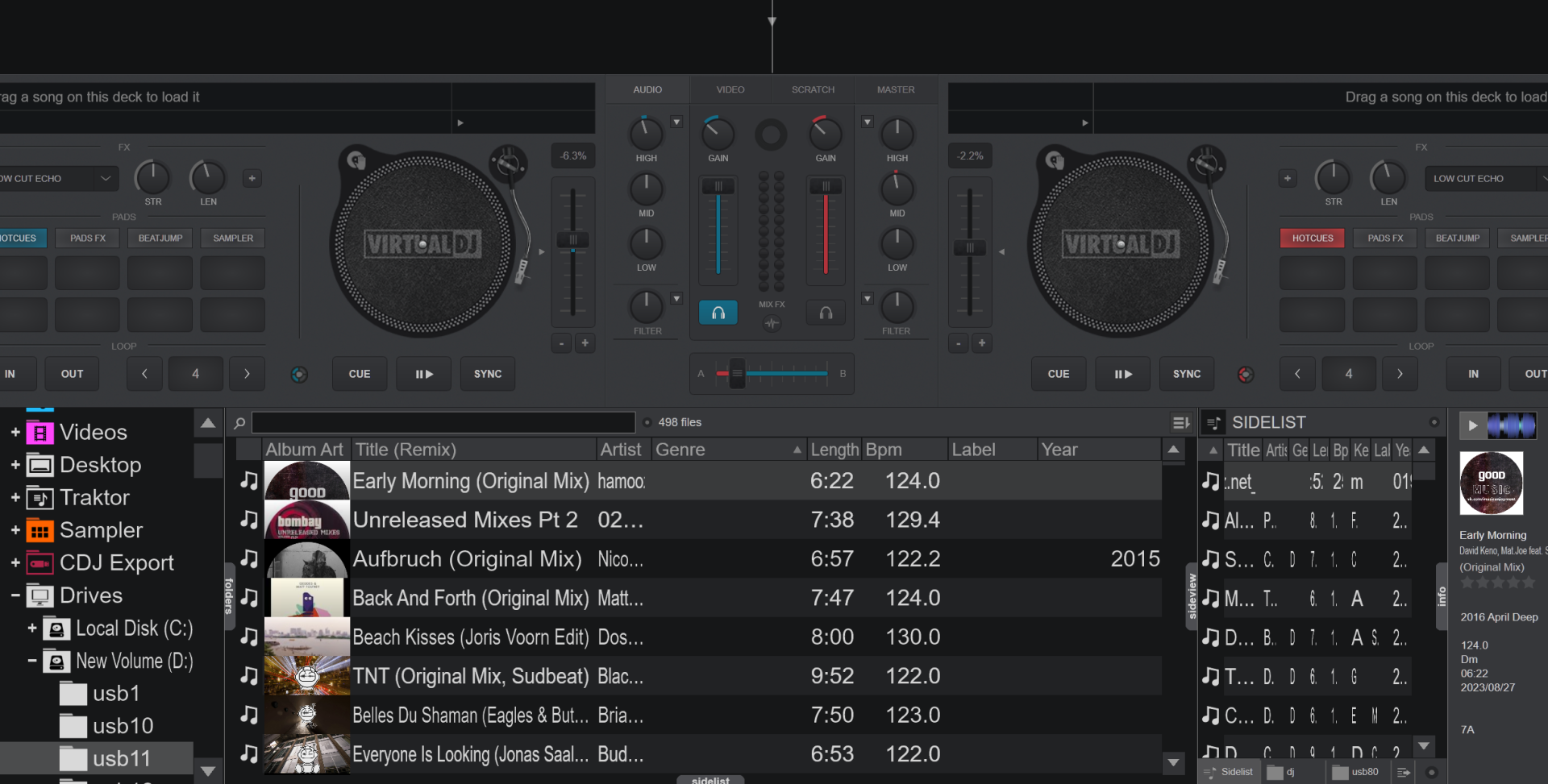Enable left deck headphone cue button
This screenshot has width=1548, height=784.
718,313
